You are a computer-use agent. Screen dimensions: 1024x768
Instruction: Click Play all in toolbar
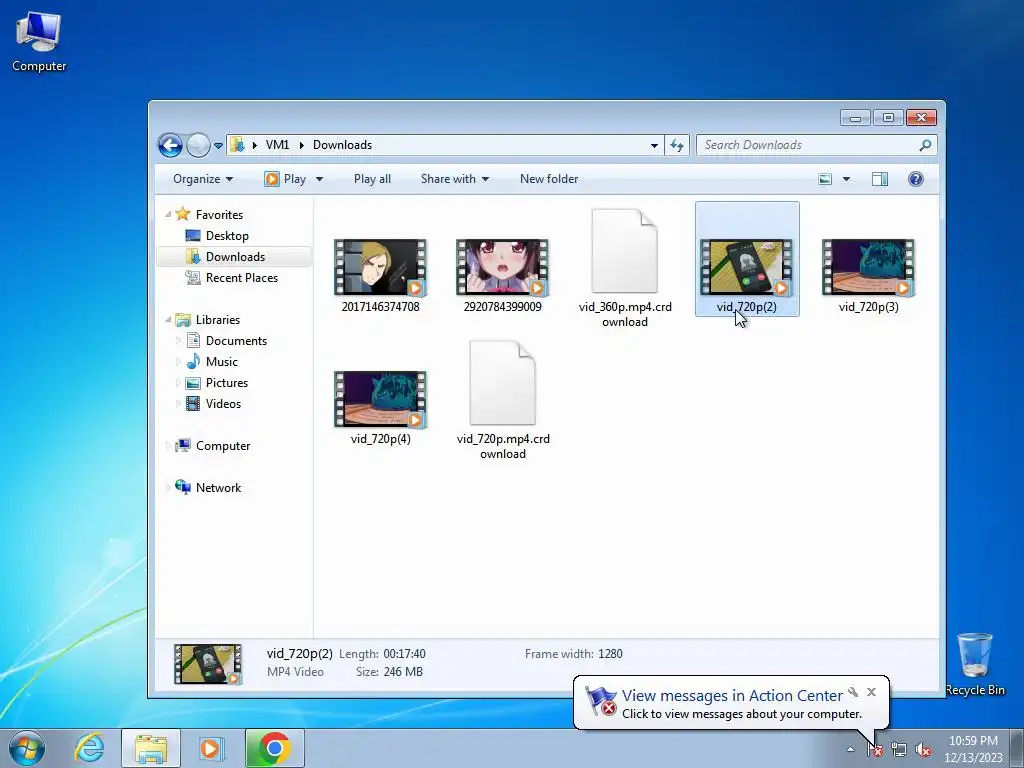click(372, 179)
